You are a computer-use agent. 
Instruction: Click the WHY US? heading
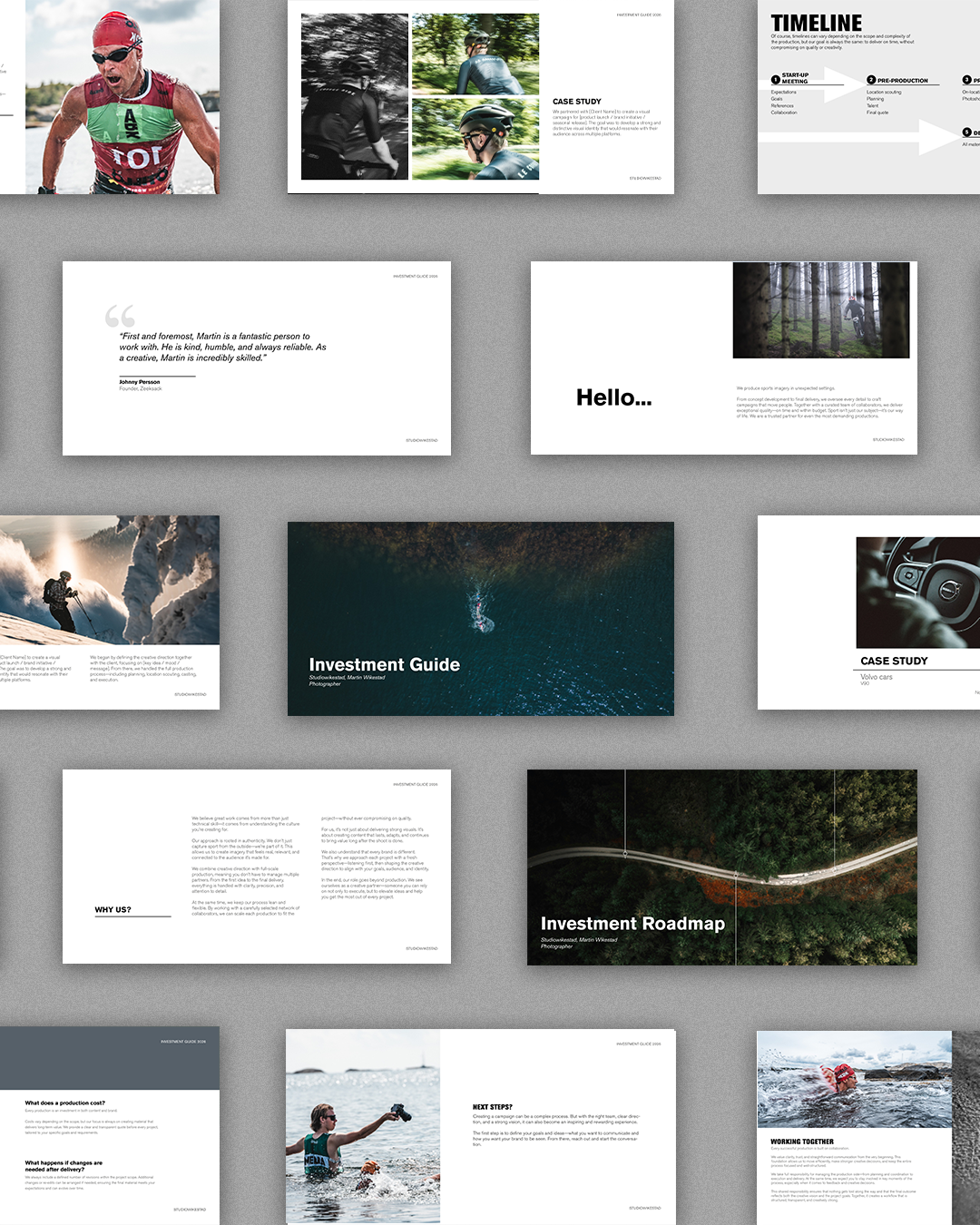tap(113, 909)
